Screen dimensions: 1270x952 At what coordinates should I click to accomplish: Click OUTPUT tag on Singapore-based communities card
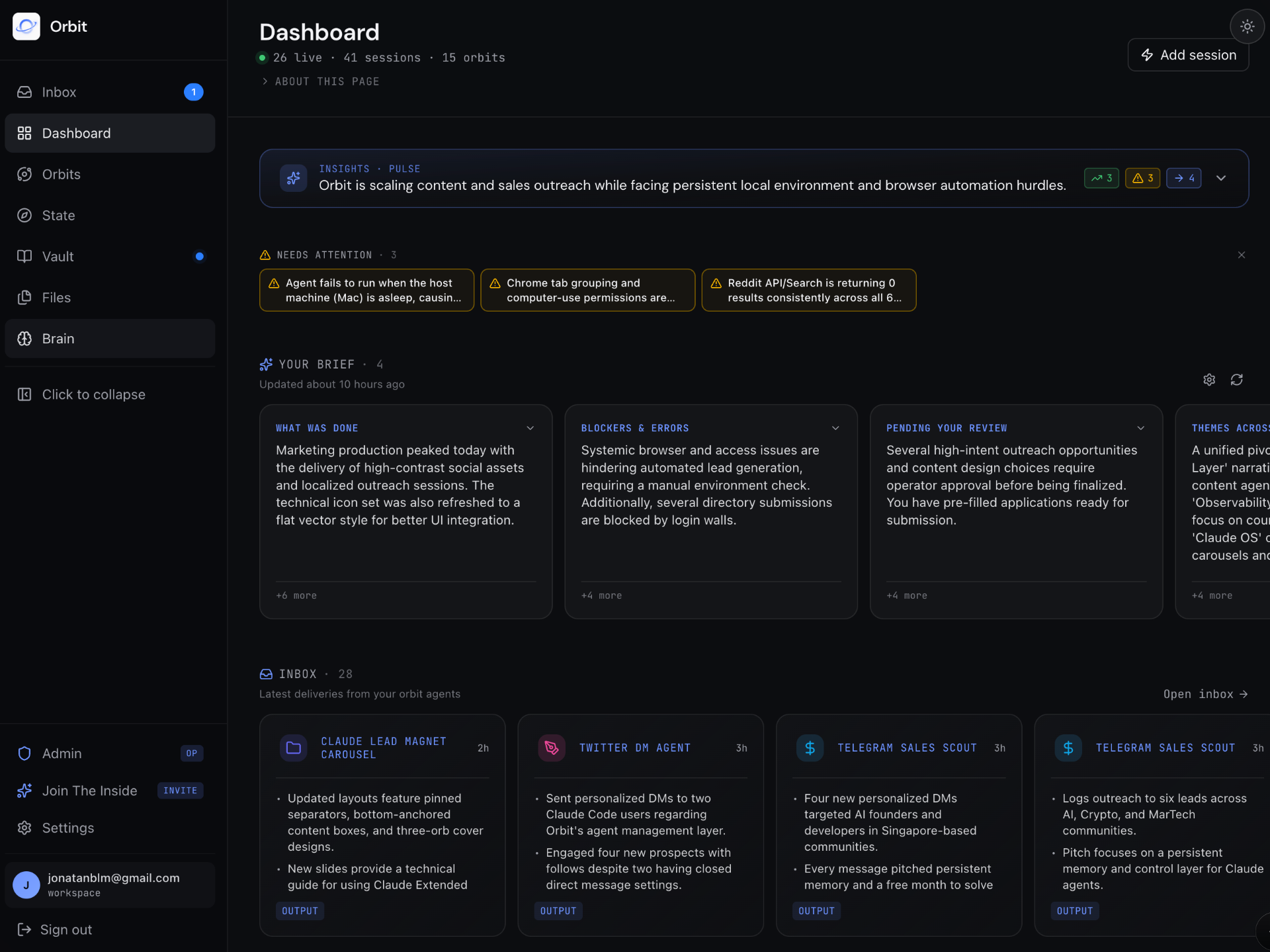816,911
